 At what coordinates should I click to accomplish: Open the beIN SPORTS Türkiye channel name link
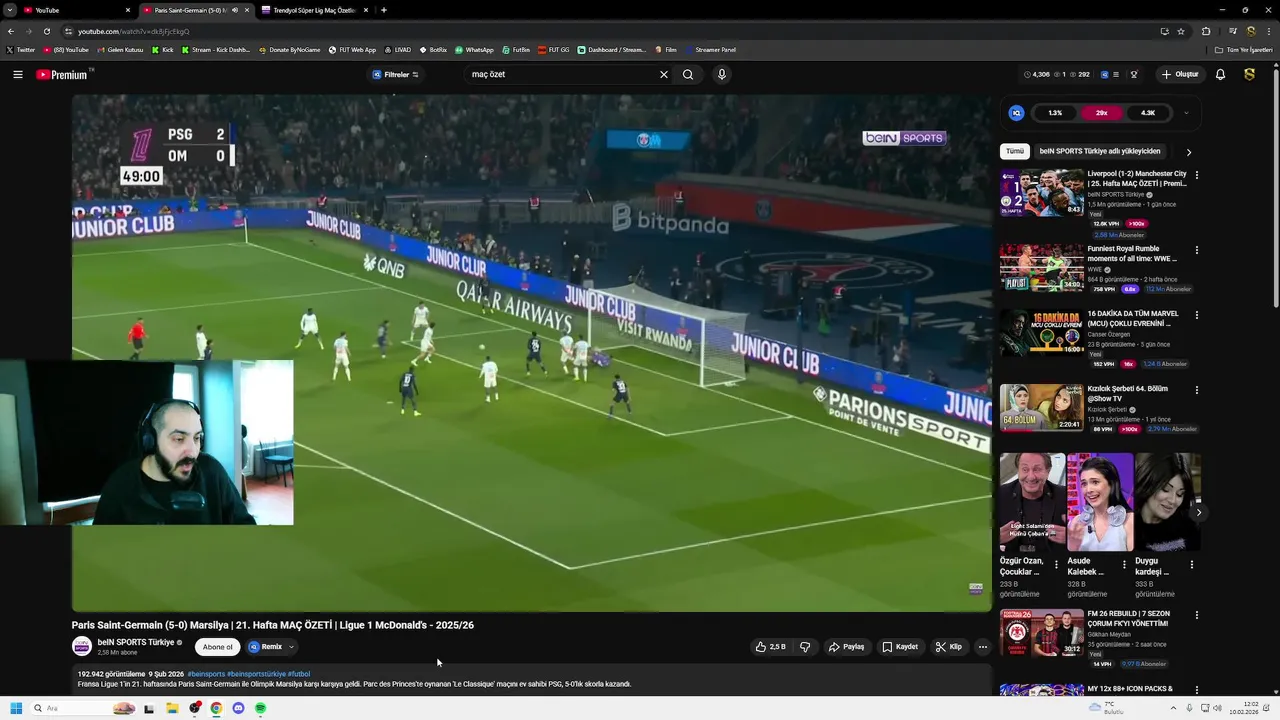point(136,642)
